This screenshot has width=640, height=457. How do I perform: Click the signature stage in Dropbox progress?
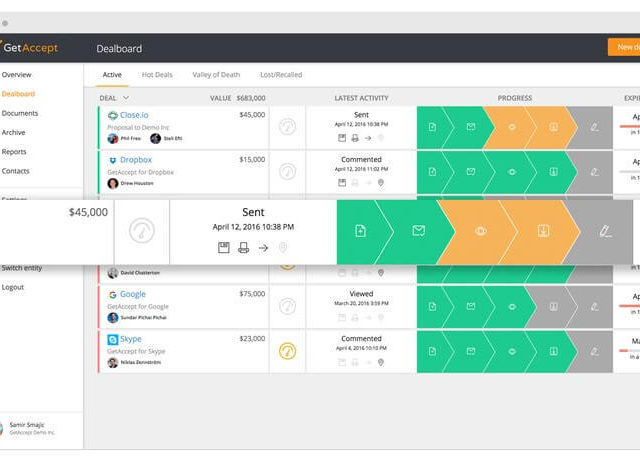click(595, 172)
